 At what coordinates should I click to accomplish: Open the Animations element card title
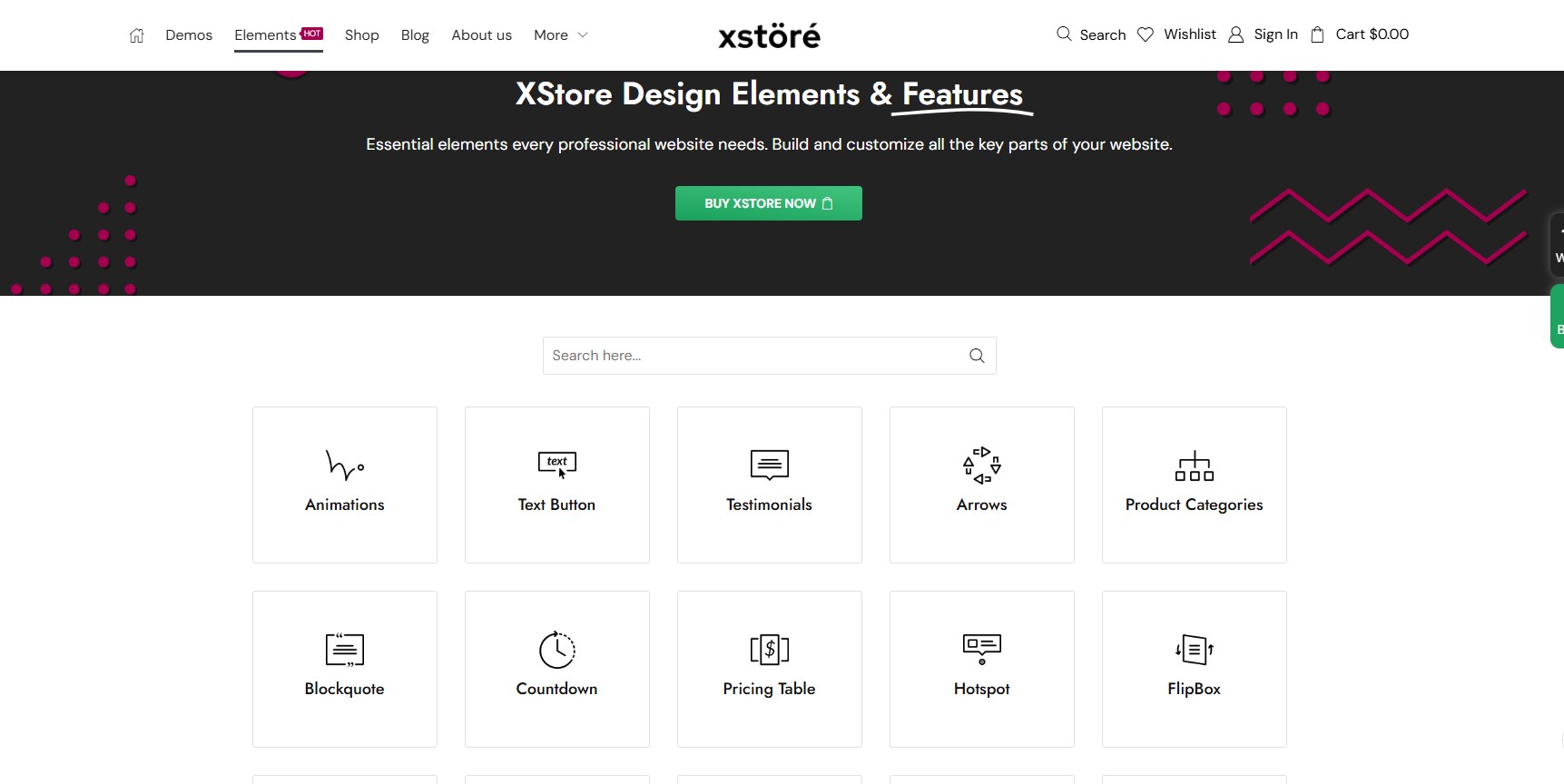tap(345, 505)
